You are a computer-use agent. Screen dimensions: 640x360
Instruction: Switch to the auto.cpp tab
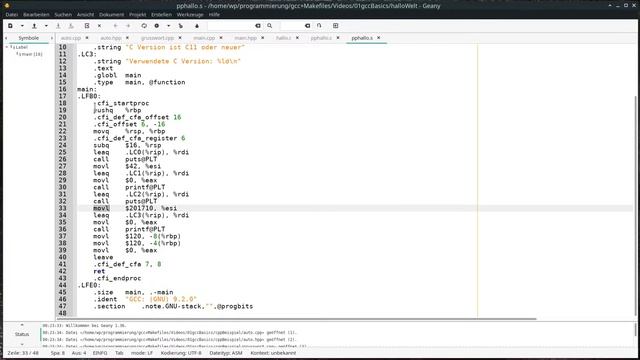coord(71,38)
